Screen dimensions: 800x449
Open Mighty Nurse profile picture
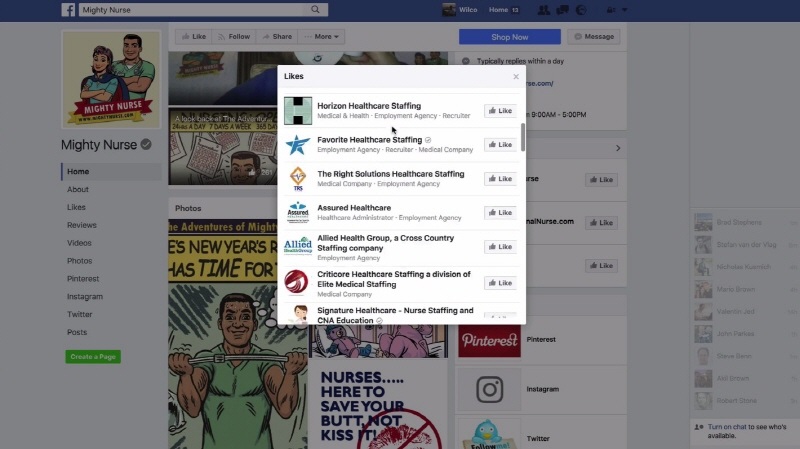click(x=111, y=79)
